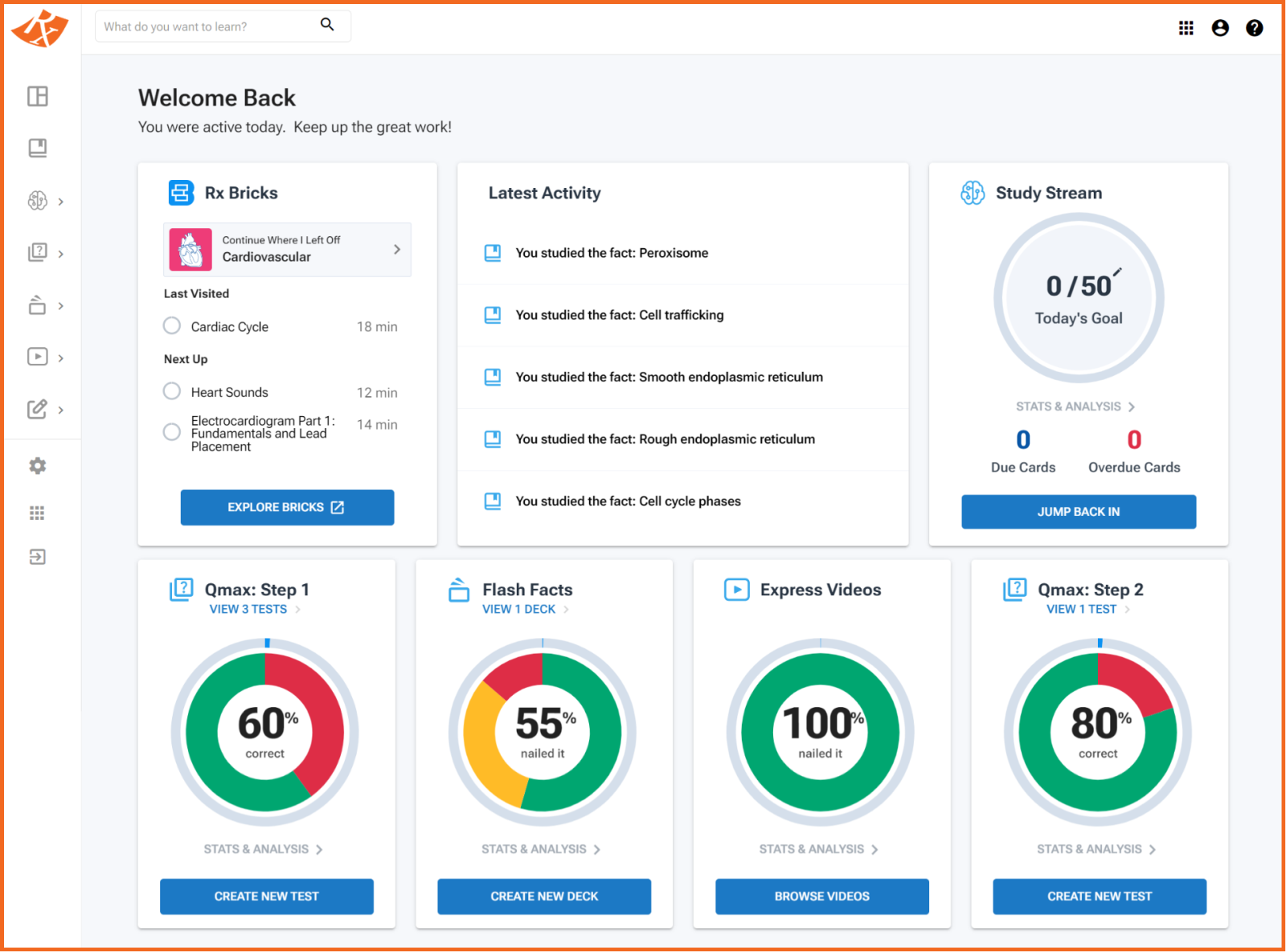Select the Heart Sounds radio circle
This screenshot has height=952, width=1286.
click(172, 391)
